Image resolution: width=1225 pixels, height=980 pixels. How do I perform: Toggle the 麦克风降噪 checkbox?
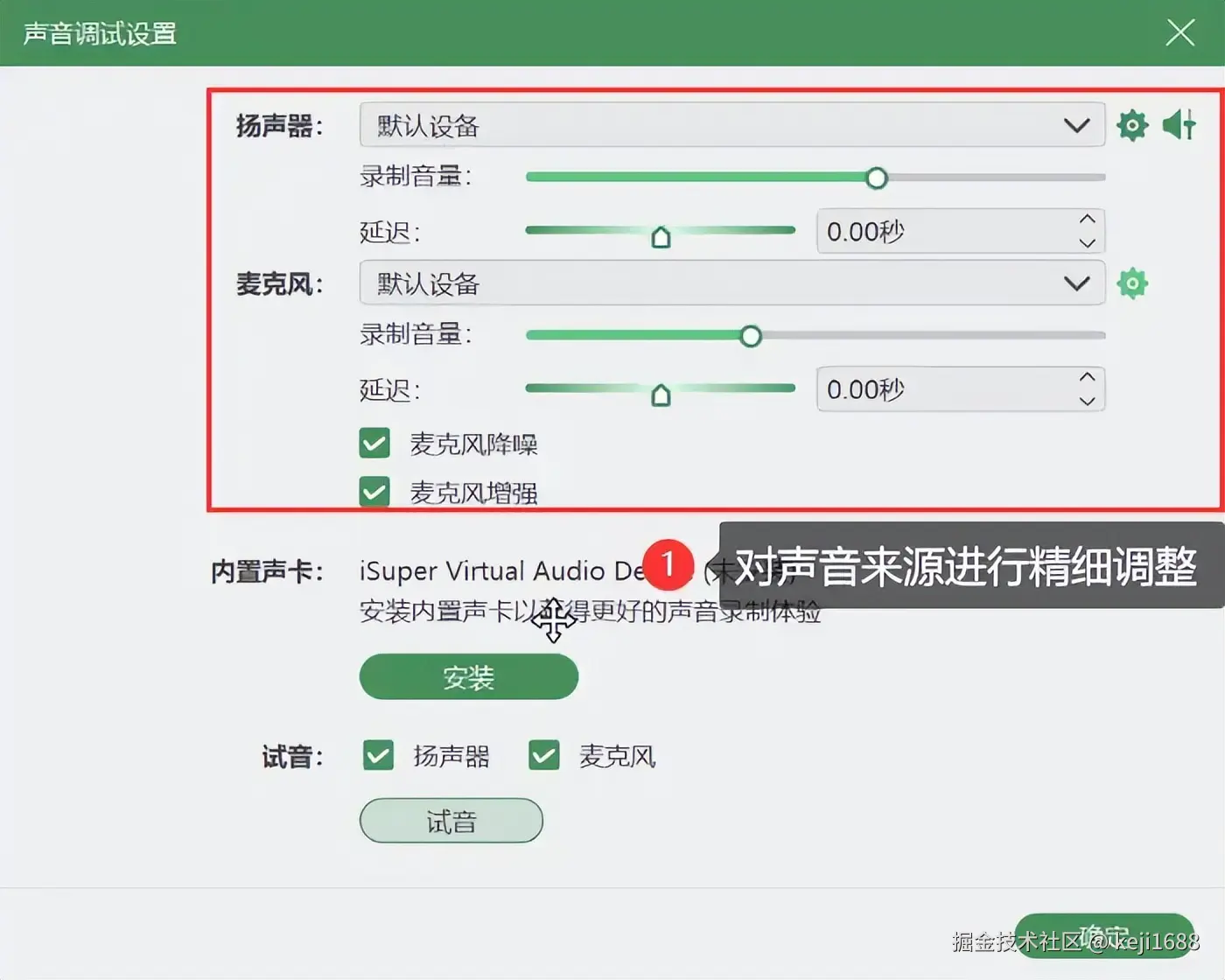[374, 444]
